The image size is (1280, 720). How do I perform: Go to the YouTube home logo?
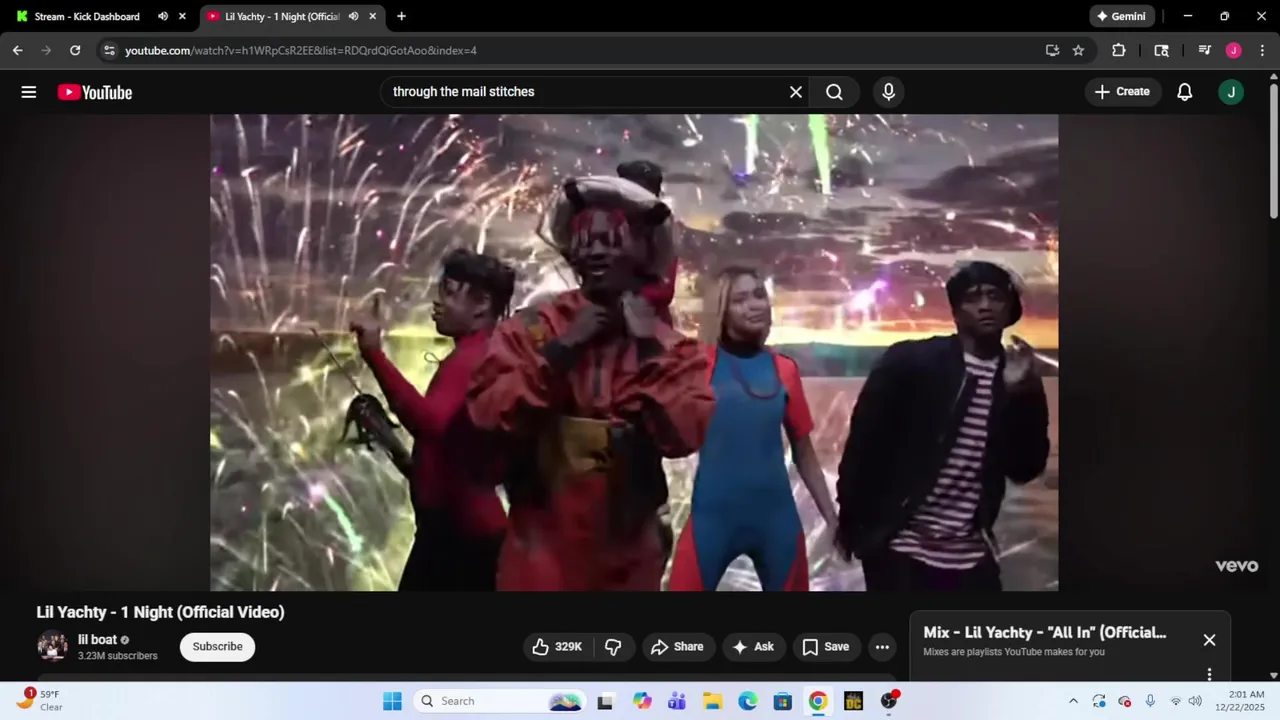(x=95, y=92)
